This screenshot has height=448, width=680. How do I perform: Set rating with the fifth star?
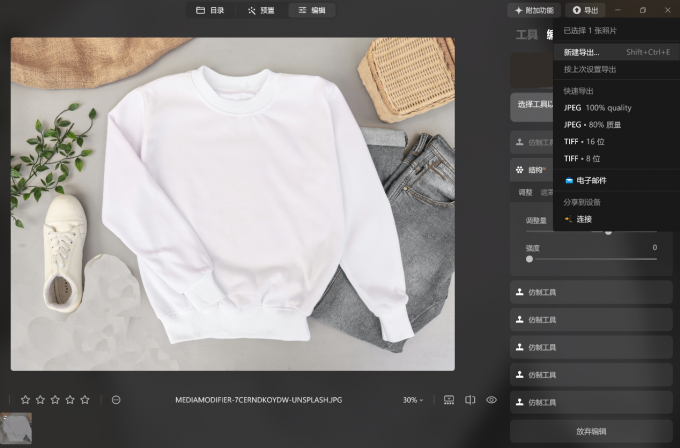pos(85,400)
